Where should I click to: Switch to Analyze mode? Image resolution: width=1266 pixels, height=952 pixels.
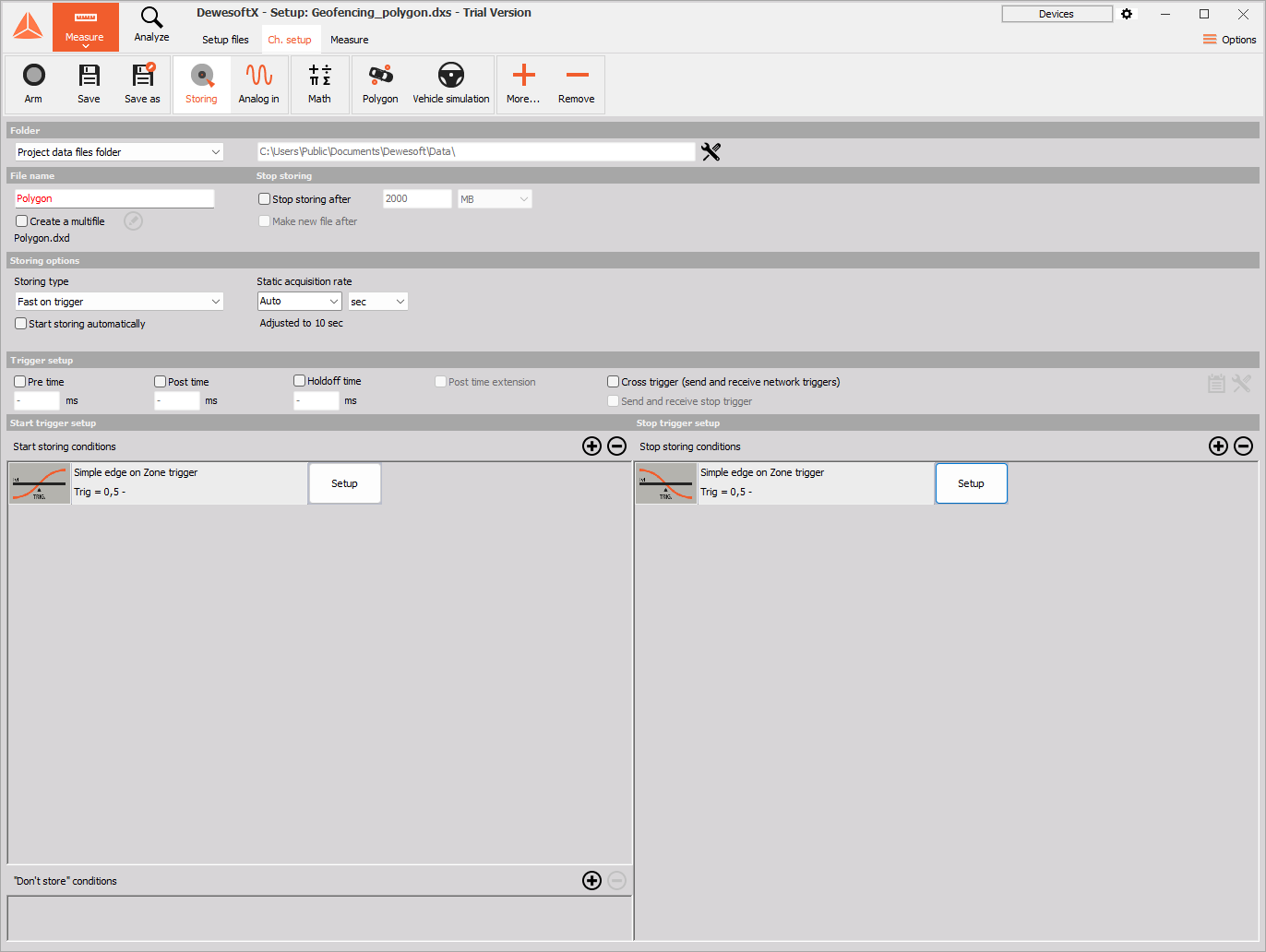151,25
